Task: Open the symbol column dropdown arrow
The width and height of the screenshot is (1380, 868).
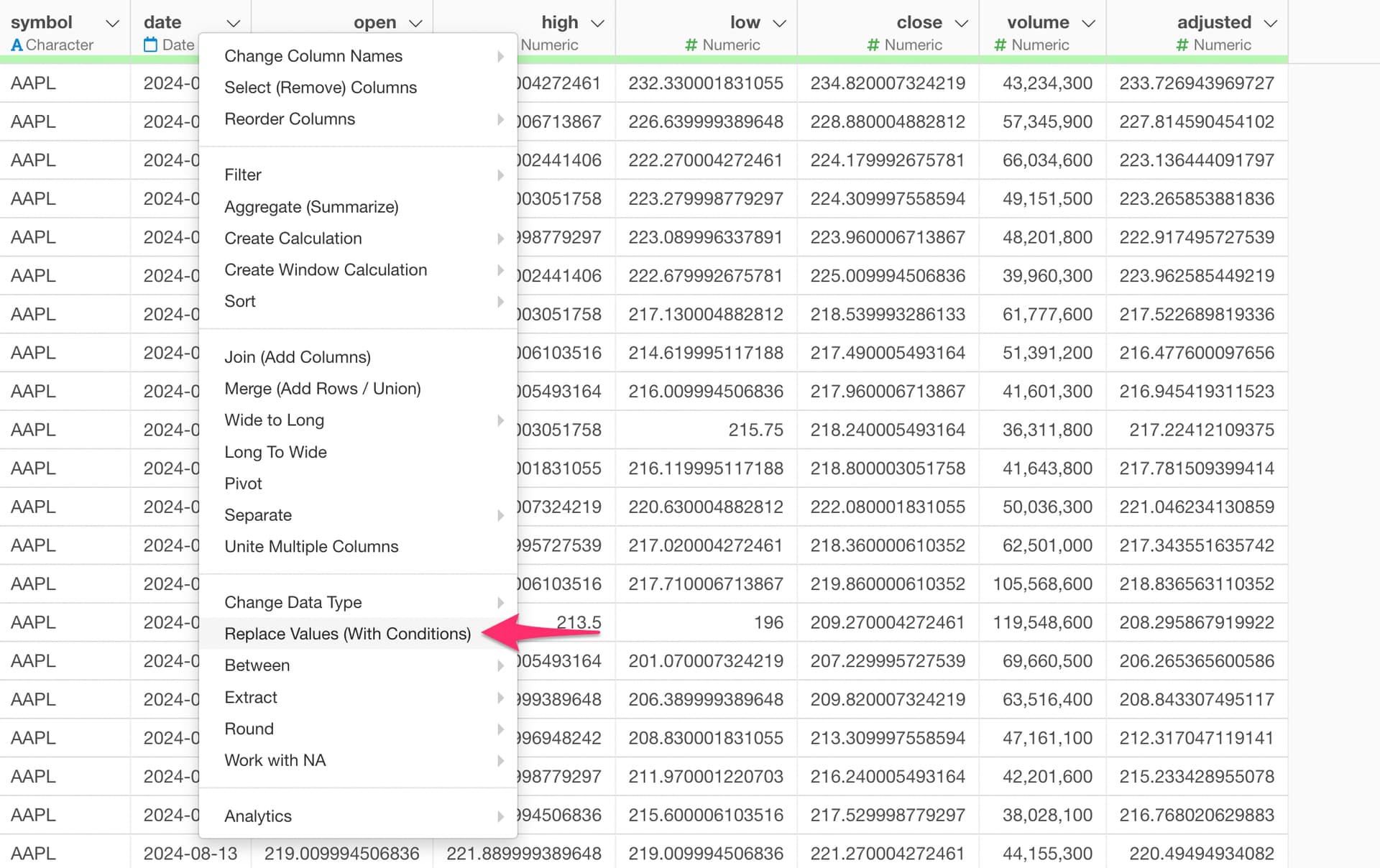Action: pyautogui.click(x=112, y=23)
